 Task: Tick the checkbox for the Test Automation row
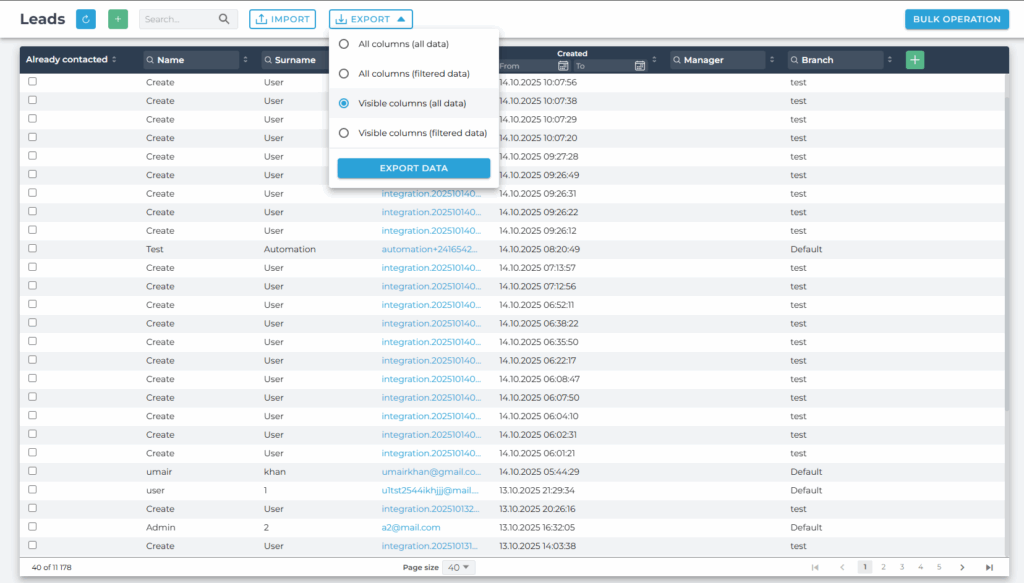pos(33,249)
